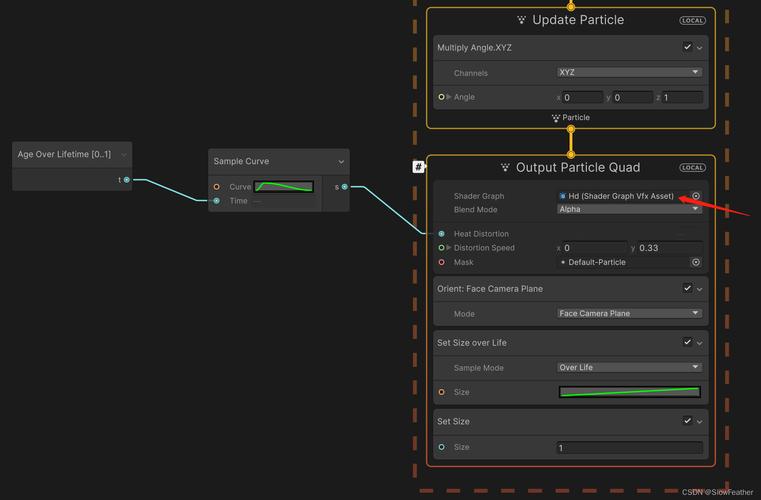Disable the Multiply Angle.XYZ block checkbox
761x500 pixels.
pos(687,47)
